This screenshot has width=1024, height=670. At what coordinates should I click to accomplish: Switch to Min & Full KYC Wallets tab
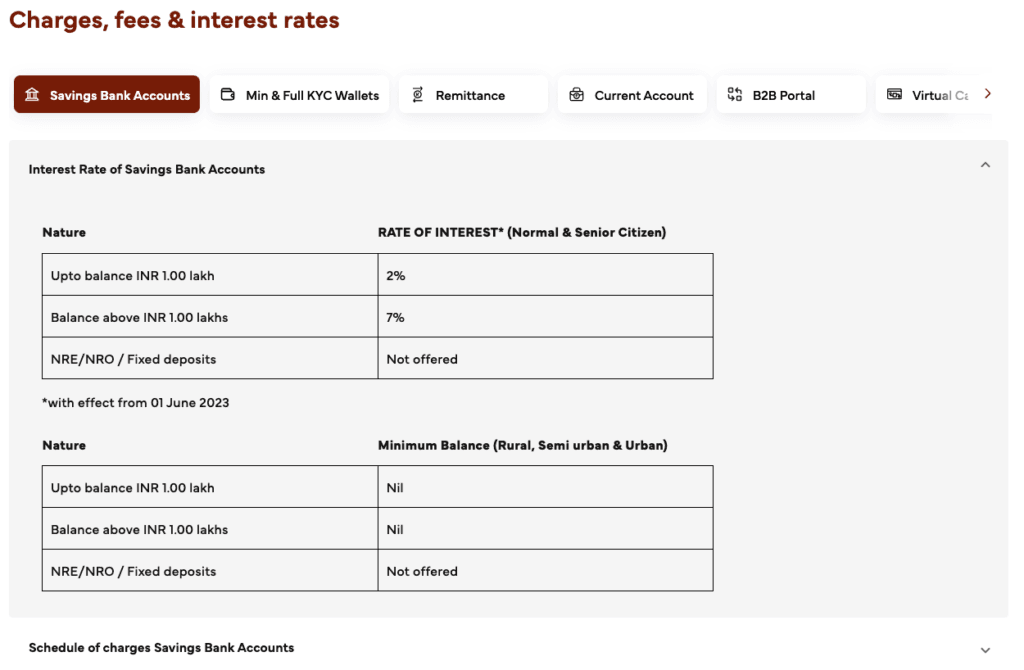point(300,95)
